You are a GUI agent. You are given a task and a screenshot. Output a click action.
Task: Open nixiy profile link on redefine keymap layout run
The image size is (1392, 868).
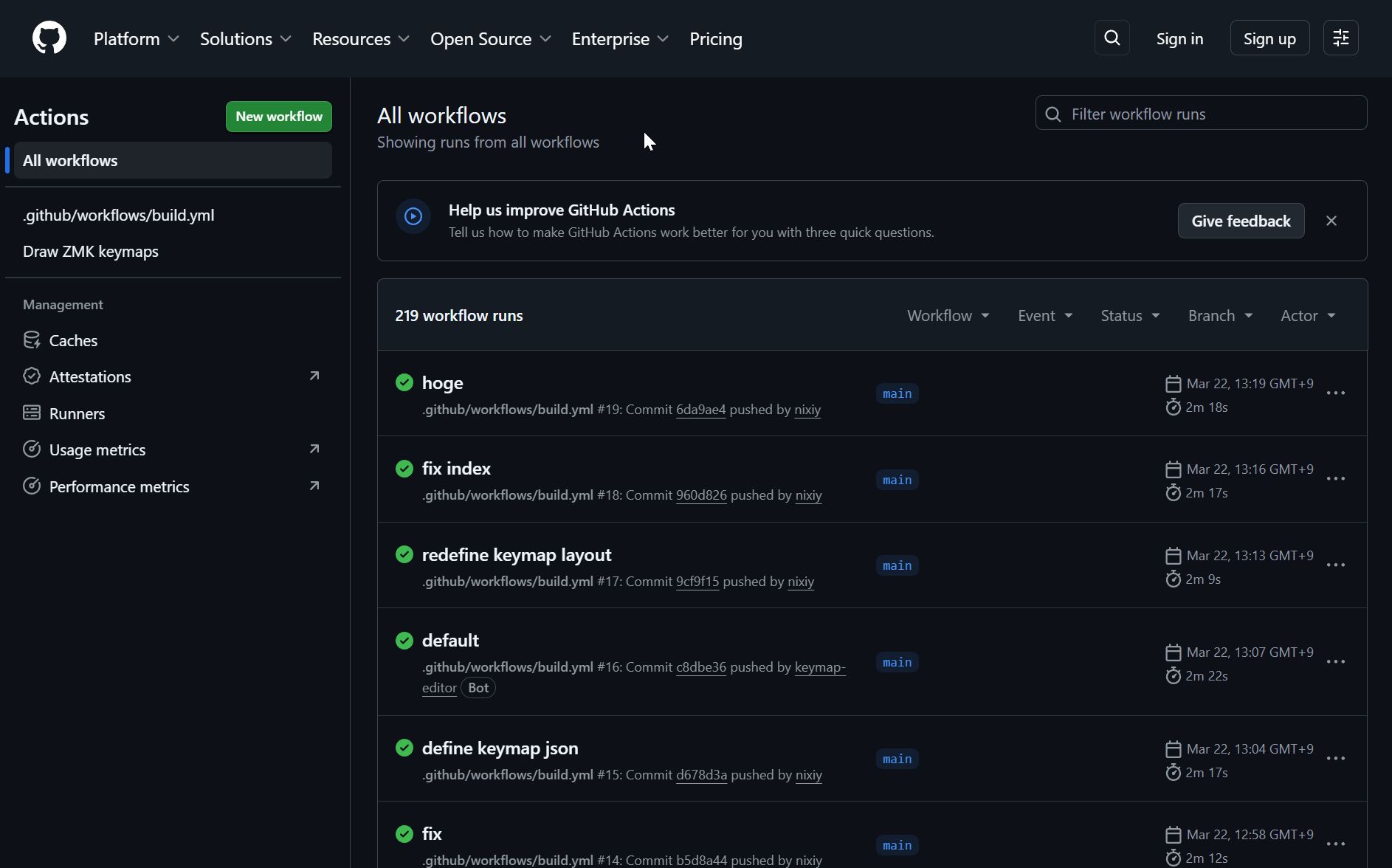801,581
